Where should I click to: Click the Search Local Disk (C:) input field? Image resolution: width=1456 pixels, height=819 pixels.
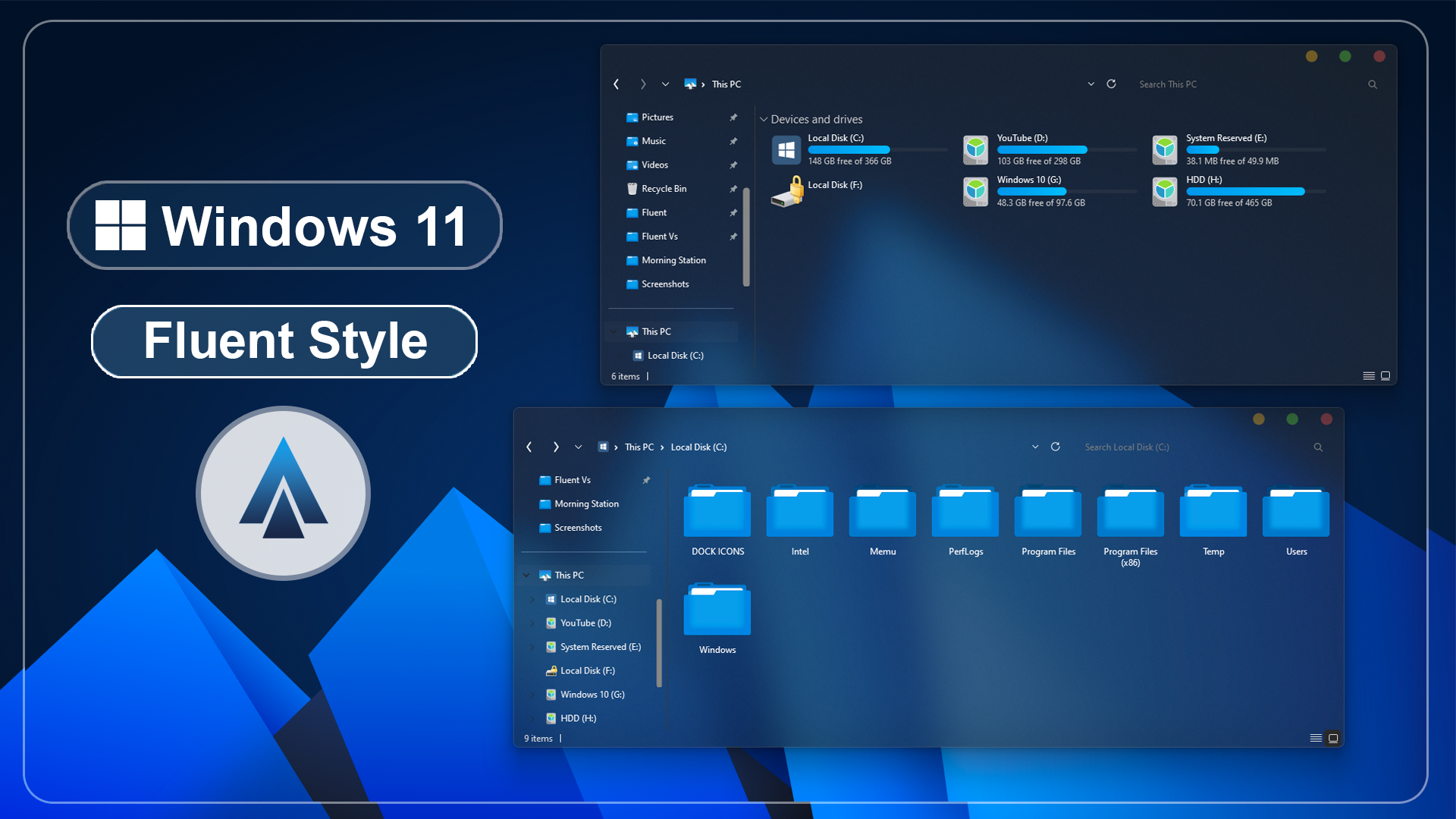coord(1128,447)
